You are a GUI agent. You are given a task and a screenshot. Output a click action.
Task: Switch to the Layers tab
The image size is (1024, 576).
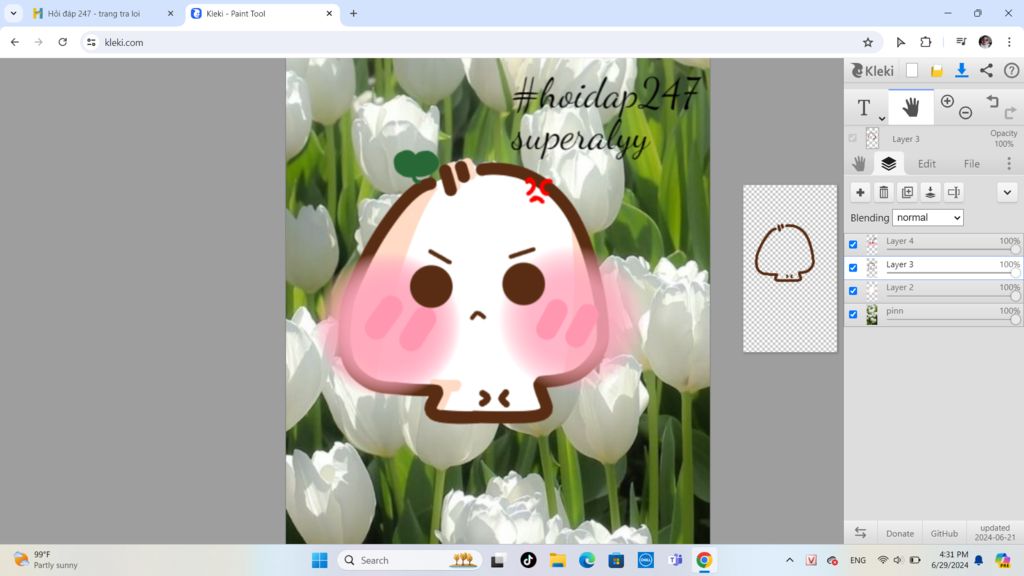pos(888,163)
